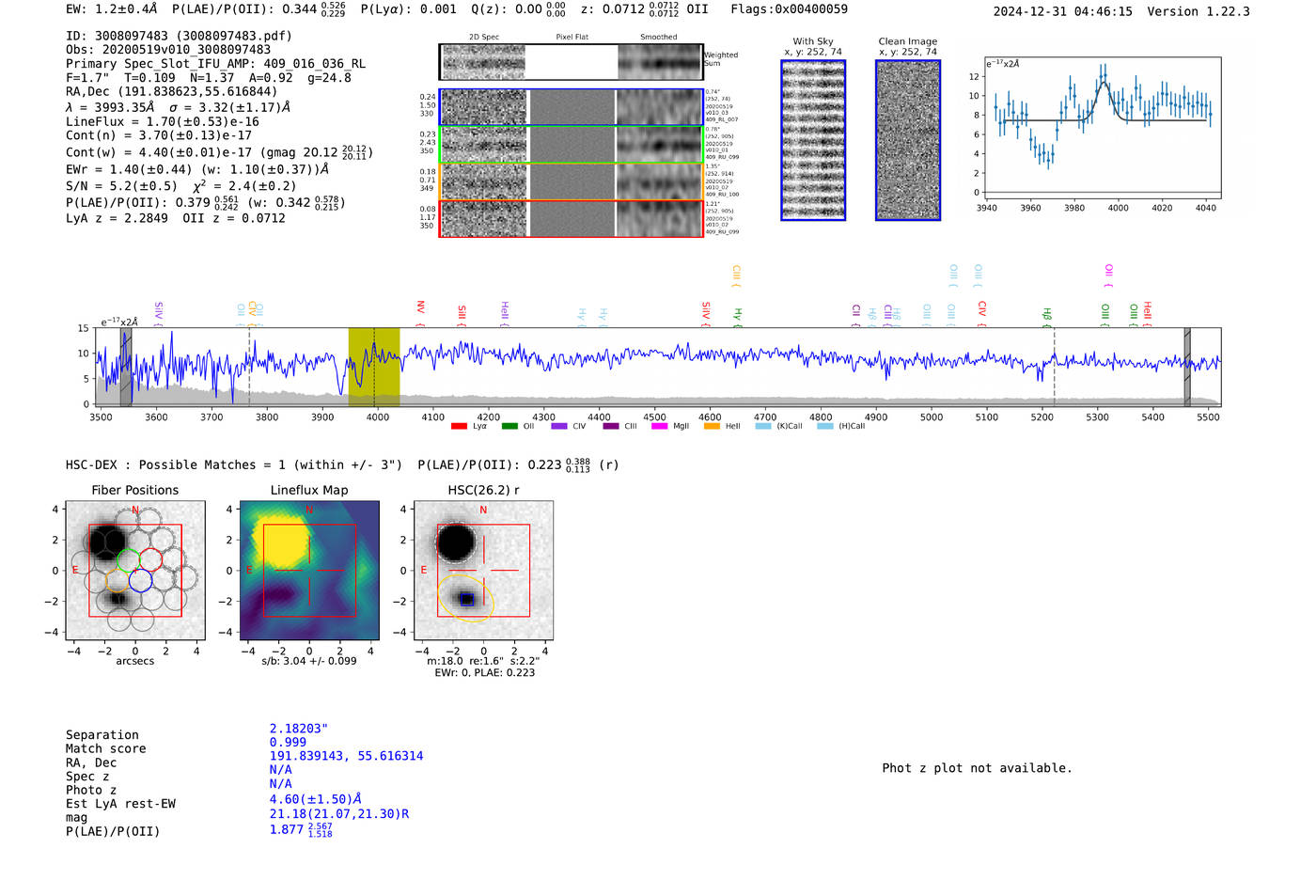The height and width of the screenshot is (896, 1316).
Task: Click the match score value 0.999
Action: 288,742
